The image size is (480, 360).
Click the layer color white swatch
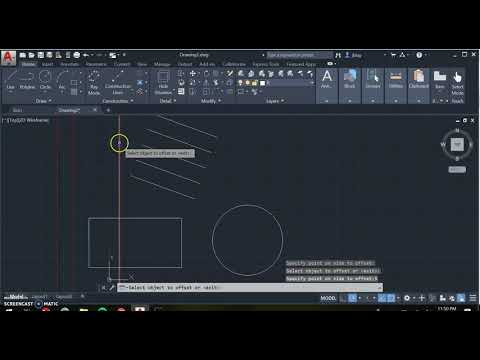click(x=262, y=83)
